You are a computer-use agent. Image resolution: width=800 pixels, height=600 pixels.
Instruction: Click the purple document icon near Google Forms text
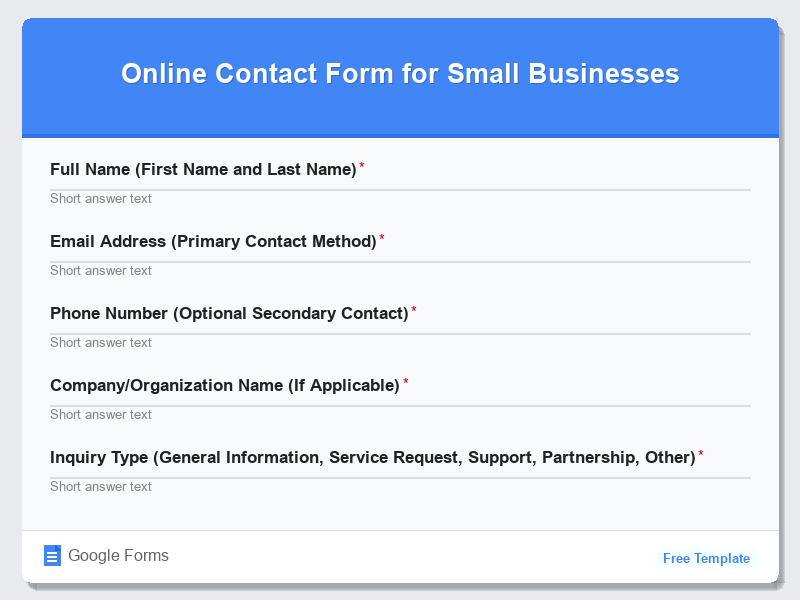point(52,554)
